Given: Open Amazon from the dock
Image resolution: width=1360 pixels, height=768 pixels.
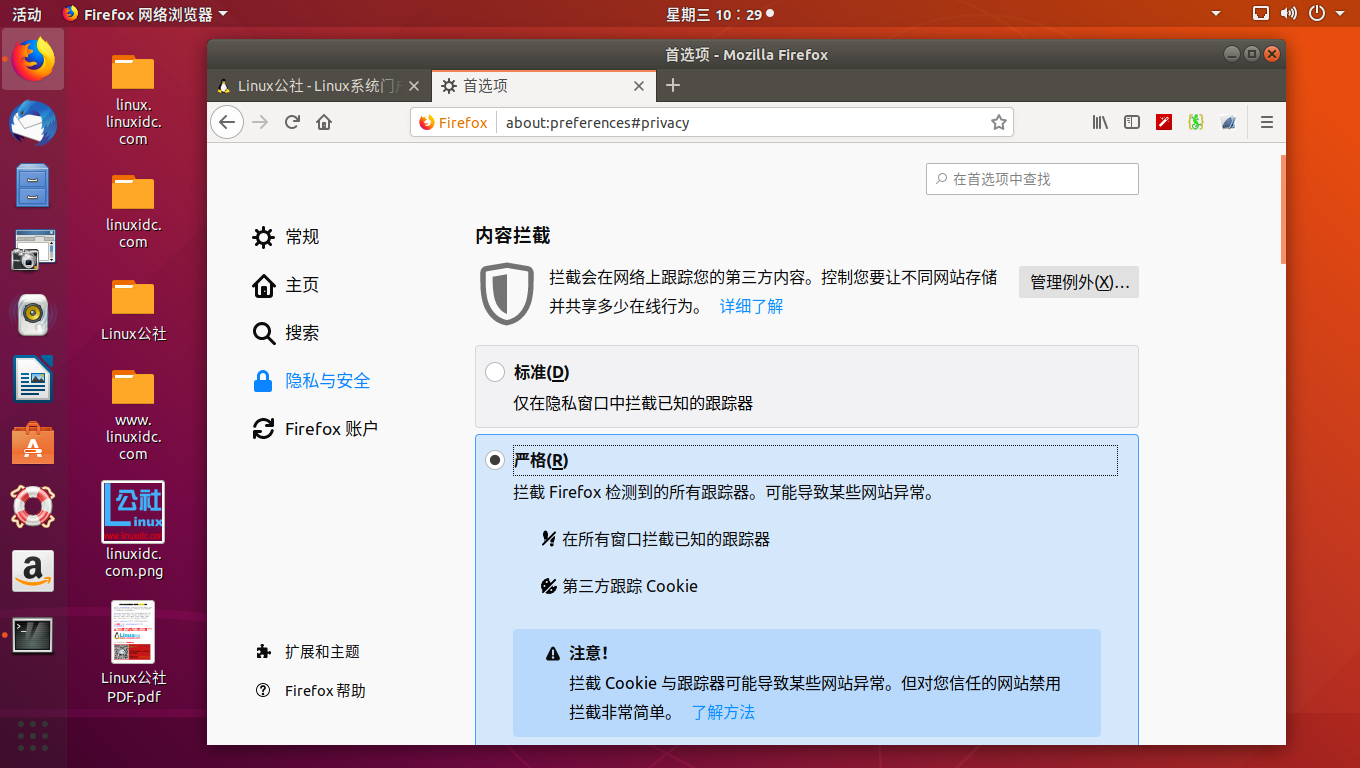Looking at the screenshot, I should point(34,571).
